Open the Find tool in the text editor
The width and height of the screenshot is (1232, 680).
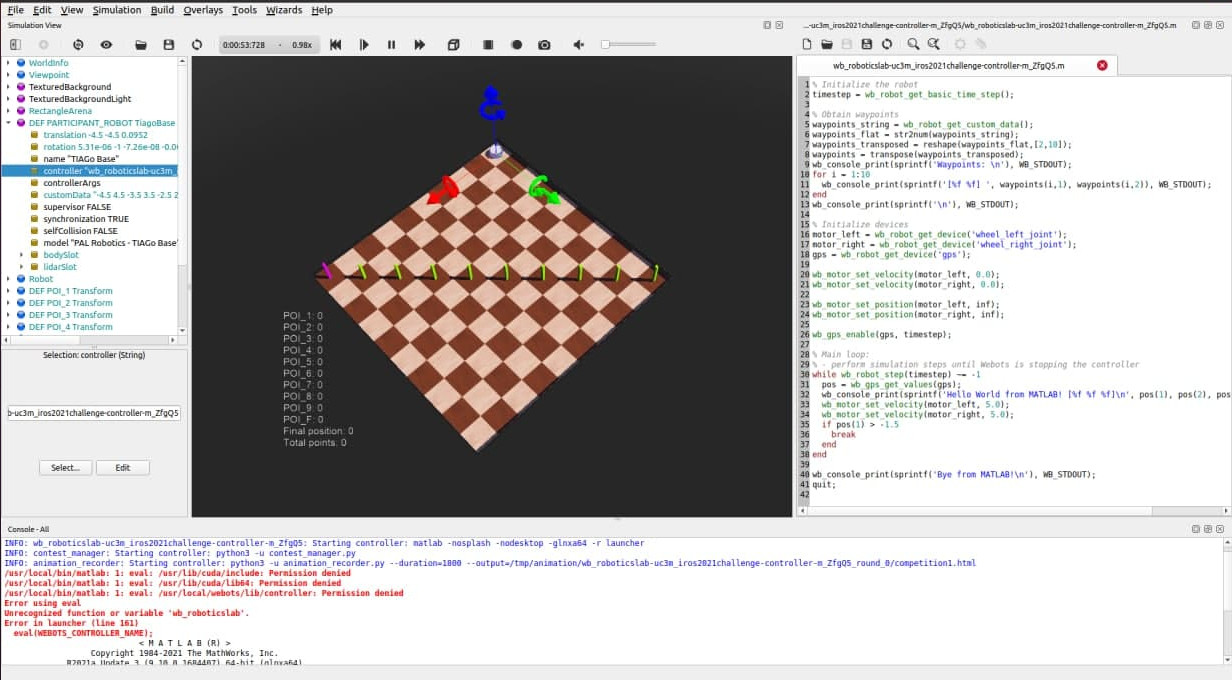pyautogui.click(x=913, y=44)
